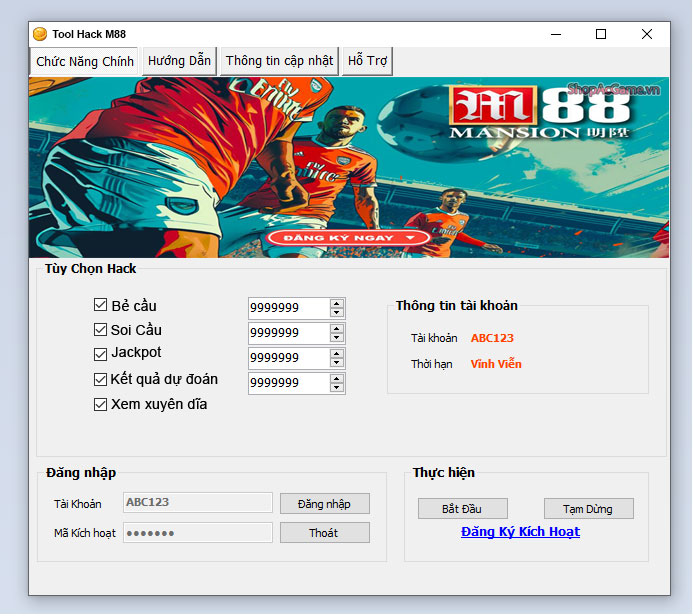
Task: Increase the Soi Cầu spinner value
Action: point(337,329)
